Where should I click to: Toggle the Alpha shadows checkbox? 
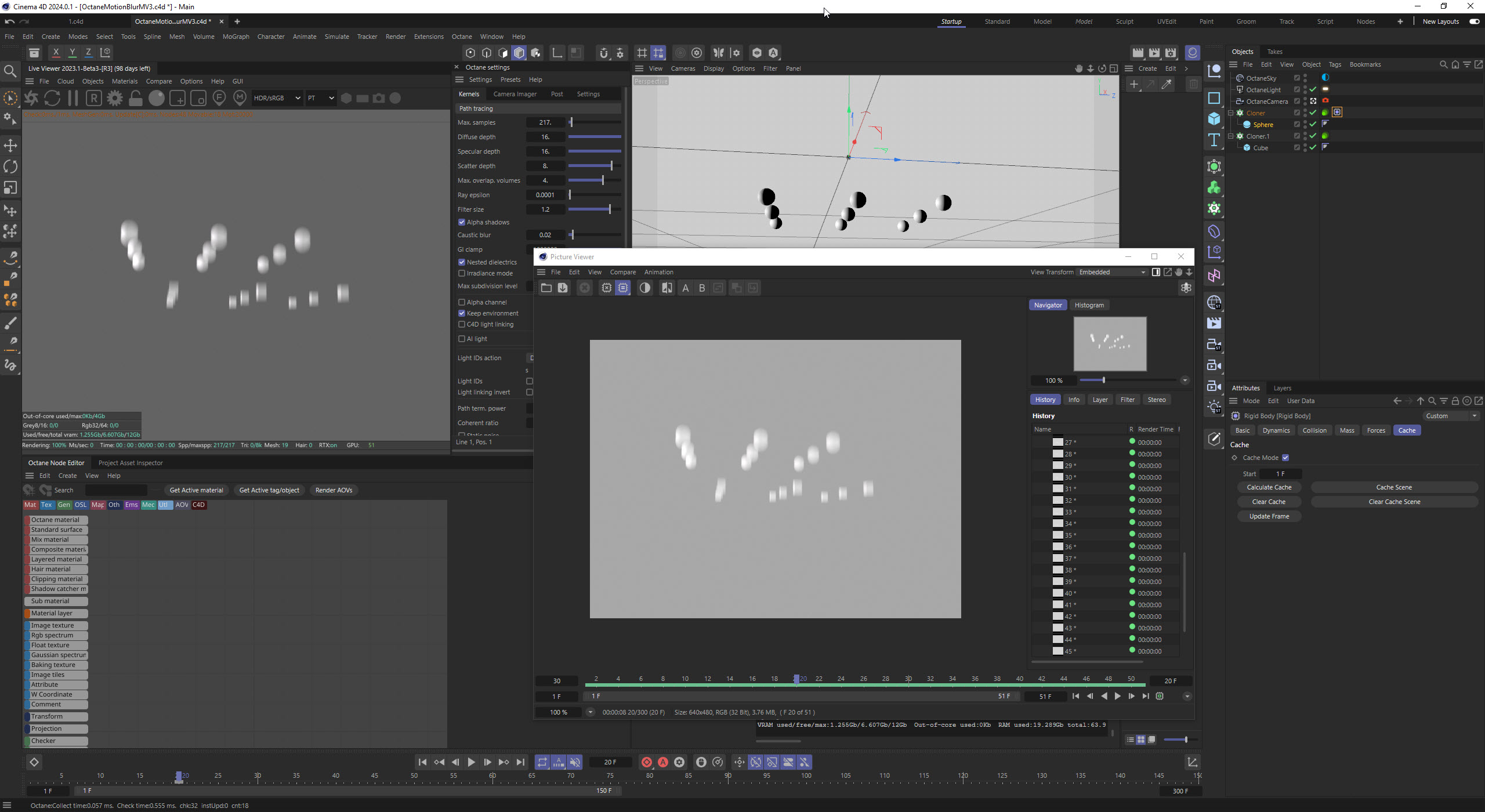pos(462,222)
